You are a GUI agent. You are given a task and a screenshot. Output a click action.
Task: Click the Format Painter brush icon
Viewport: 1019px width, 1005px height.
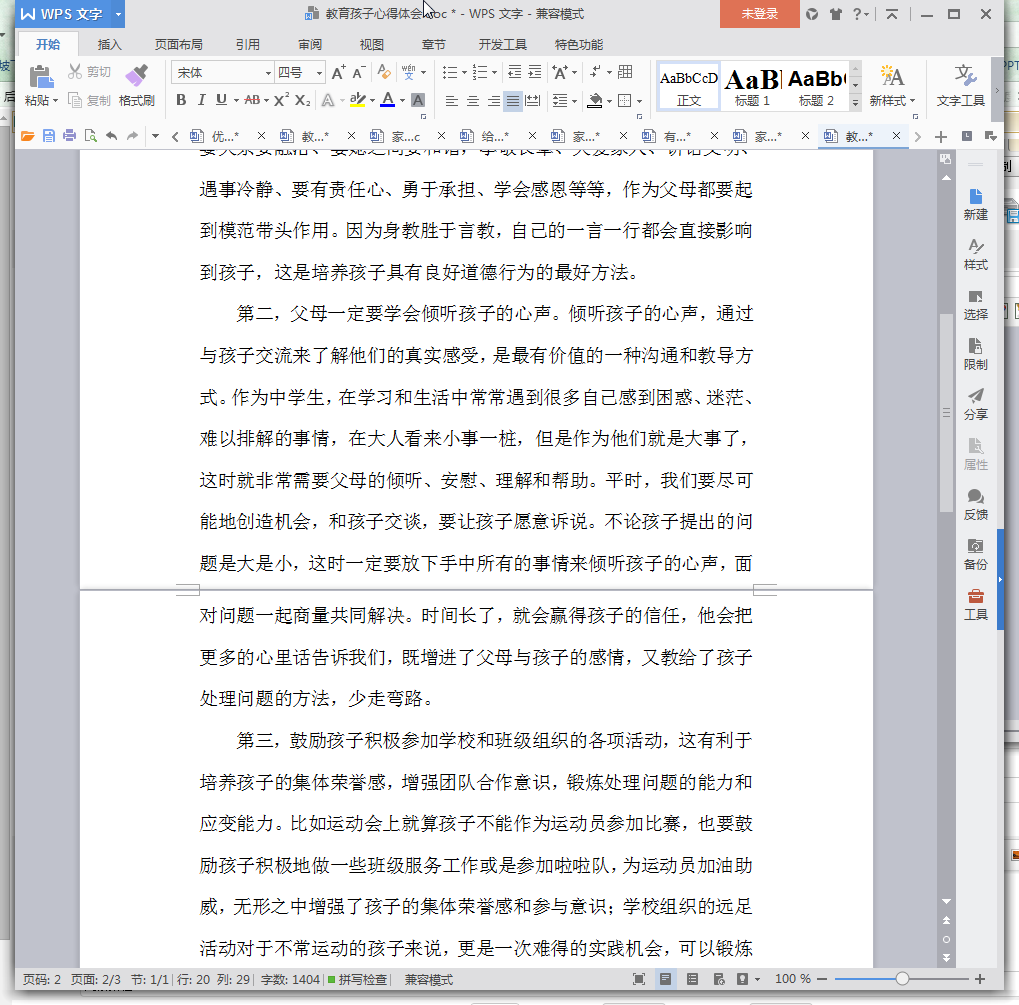(x=136, y=75)
